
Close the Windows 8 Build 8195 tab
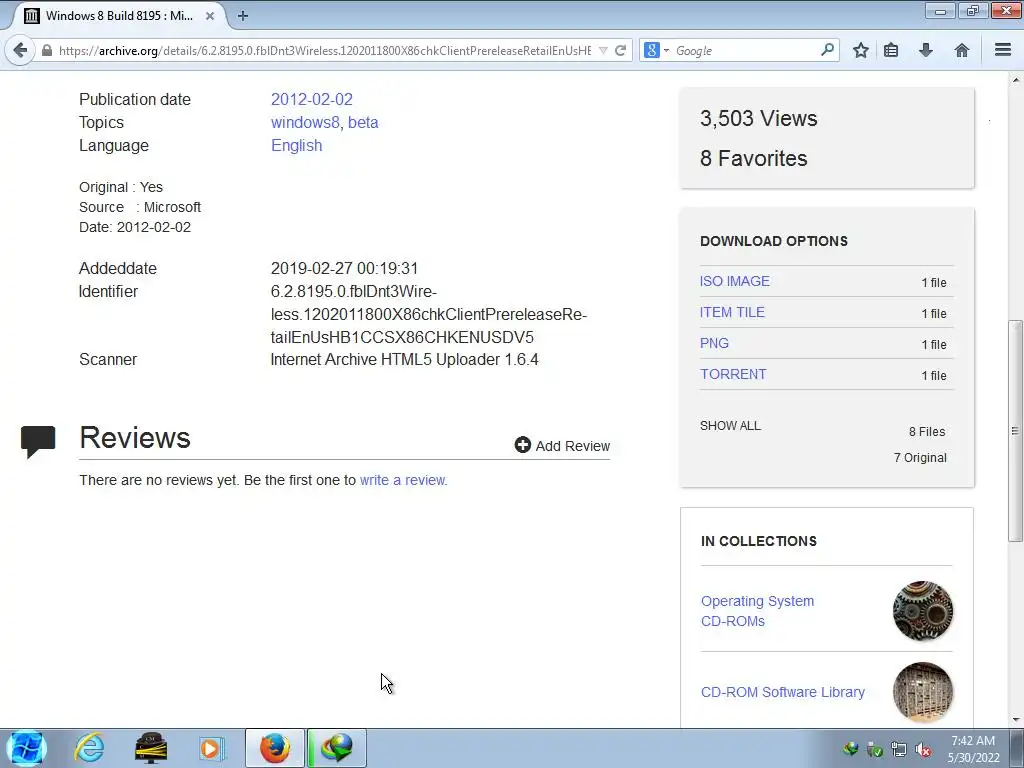point(210,16)
